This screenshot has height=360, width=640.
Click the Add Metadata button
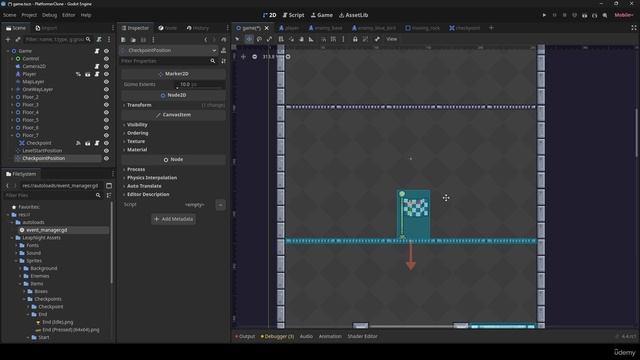point(173,219)
